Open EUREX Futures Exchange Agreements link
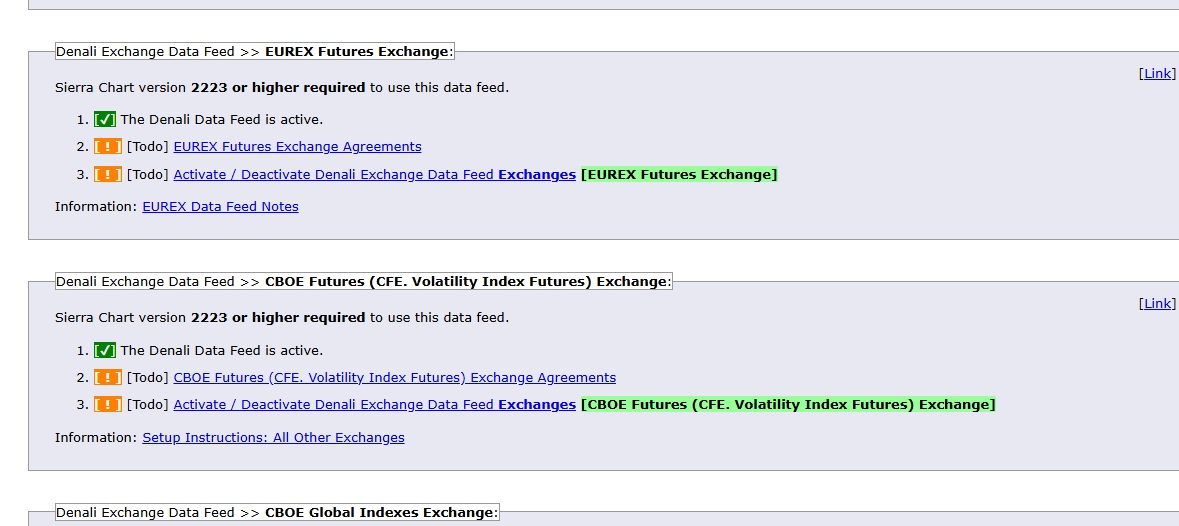Viewport: 1179px width, 526px height. point(297,147)
